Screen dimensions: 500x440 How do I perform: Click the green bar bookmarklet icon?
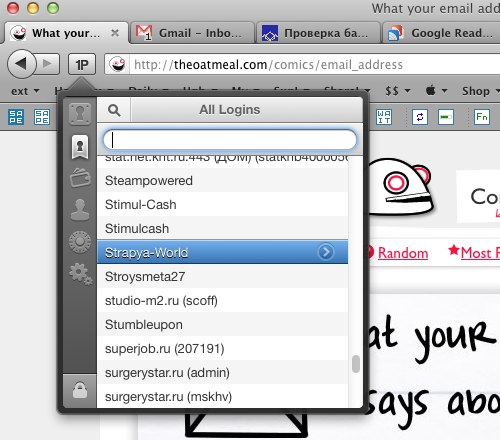(446, 117)
